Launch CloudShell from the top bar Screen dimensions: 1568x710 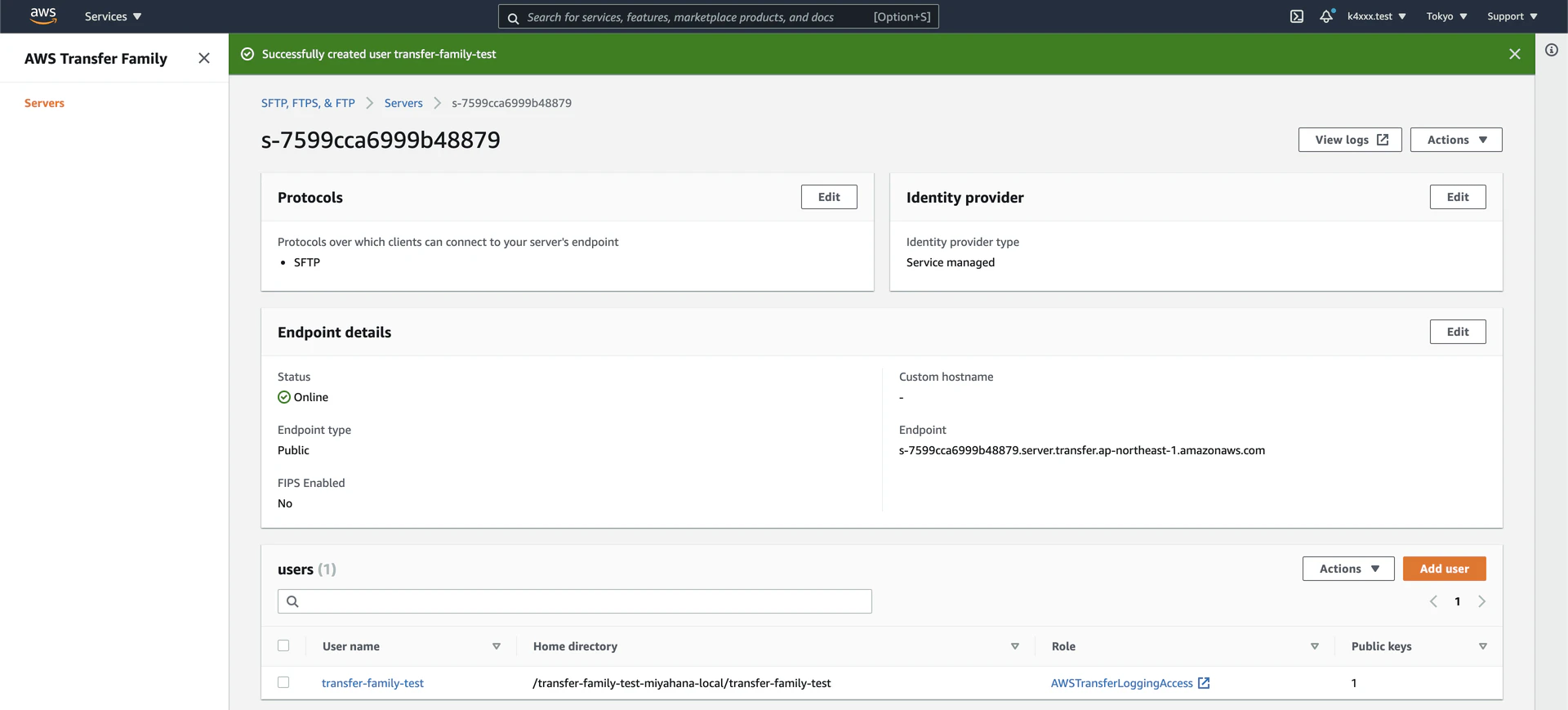point(1297,16)
